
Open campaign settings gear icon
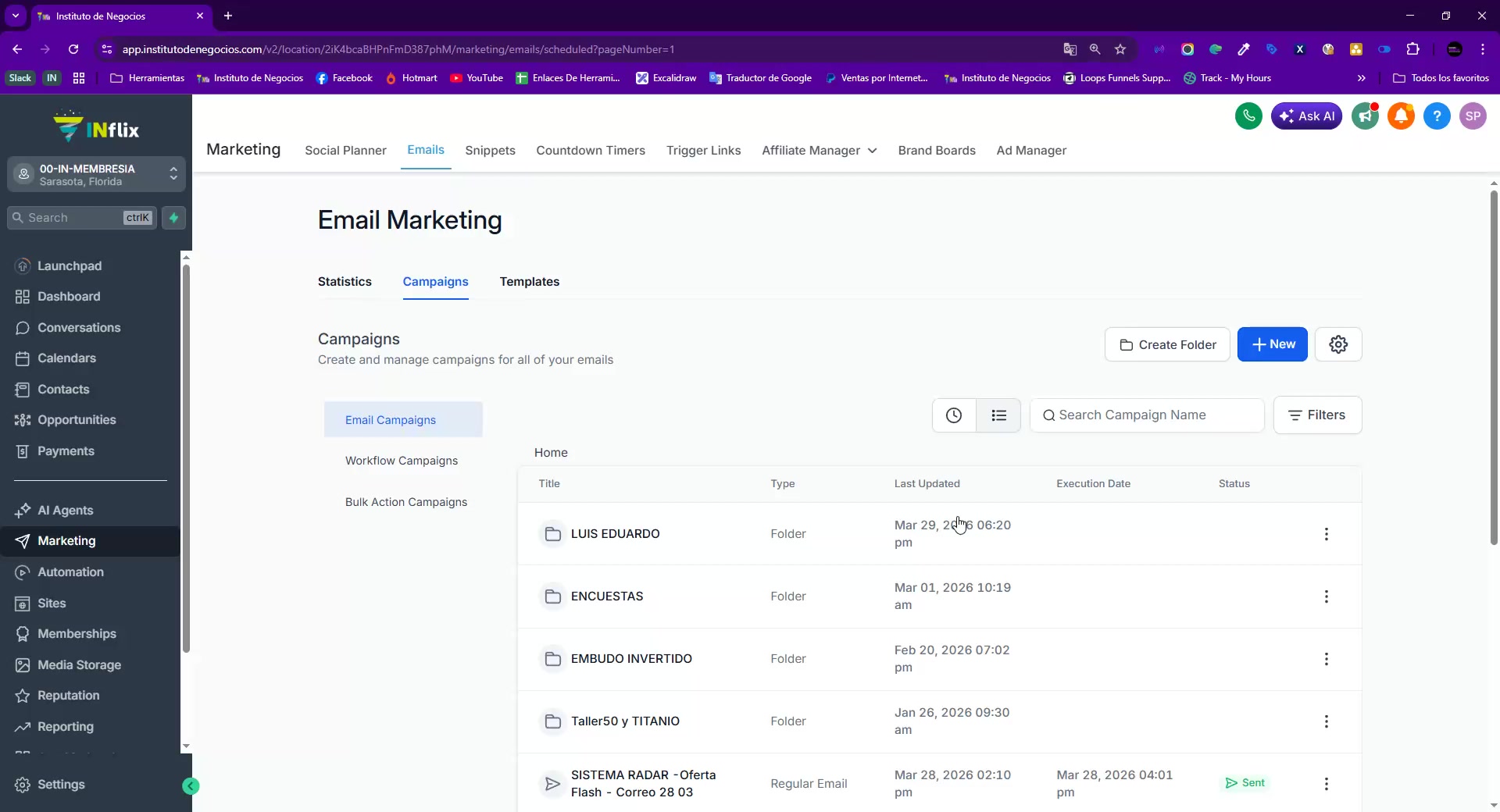coord(1338,344)
